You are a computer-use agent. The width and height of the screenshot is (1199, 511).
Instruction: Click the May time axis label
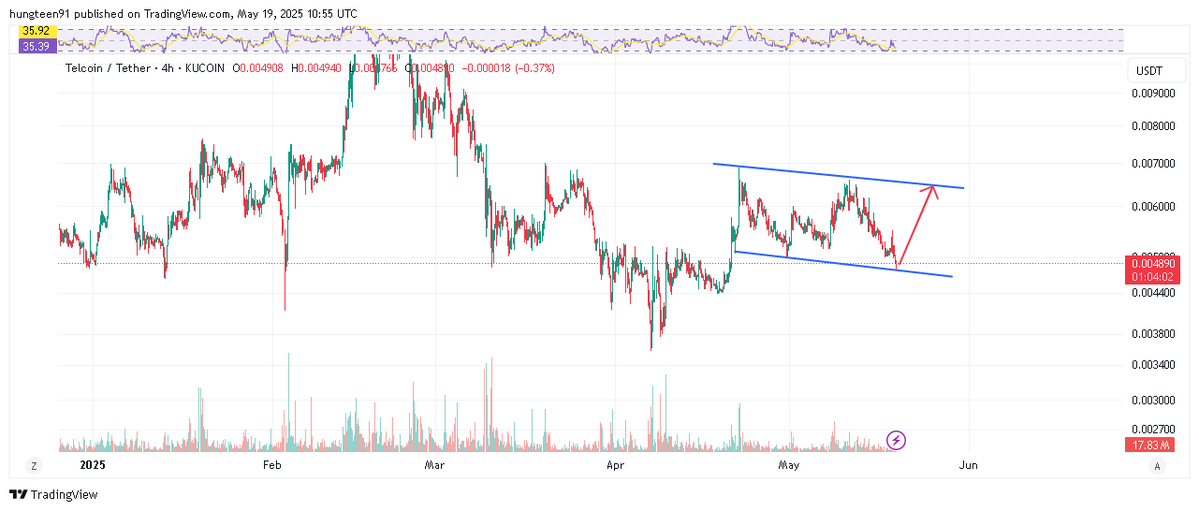point(789,465)
